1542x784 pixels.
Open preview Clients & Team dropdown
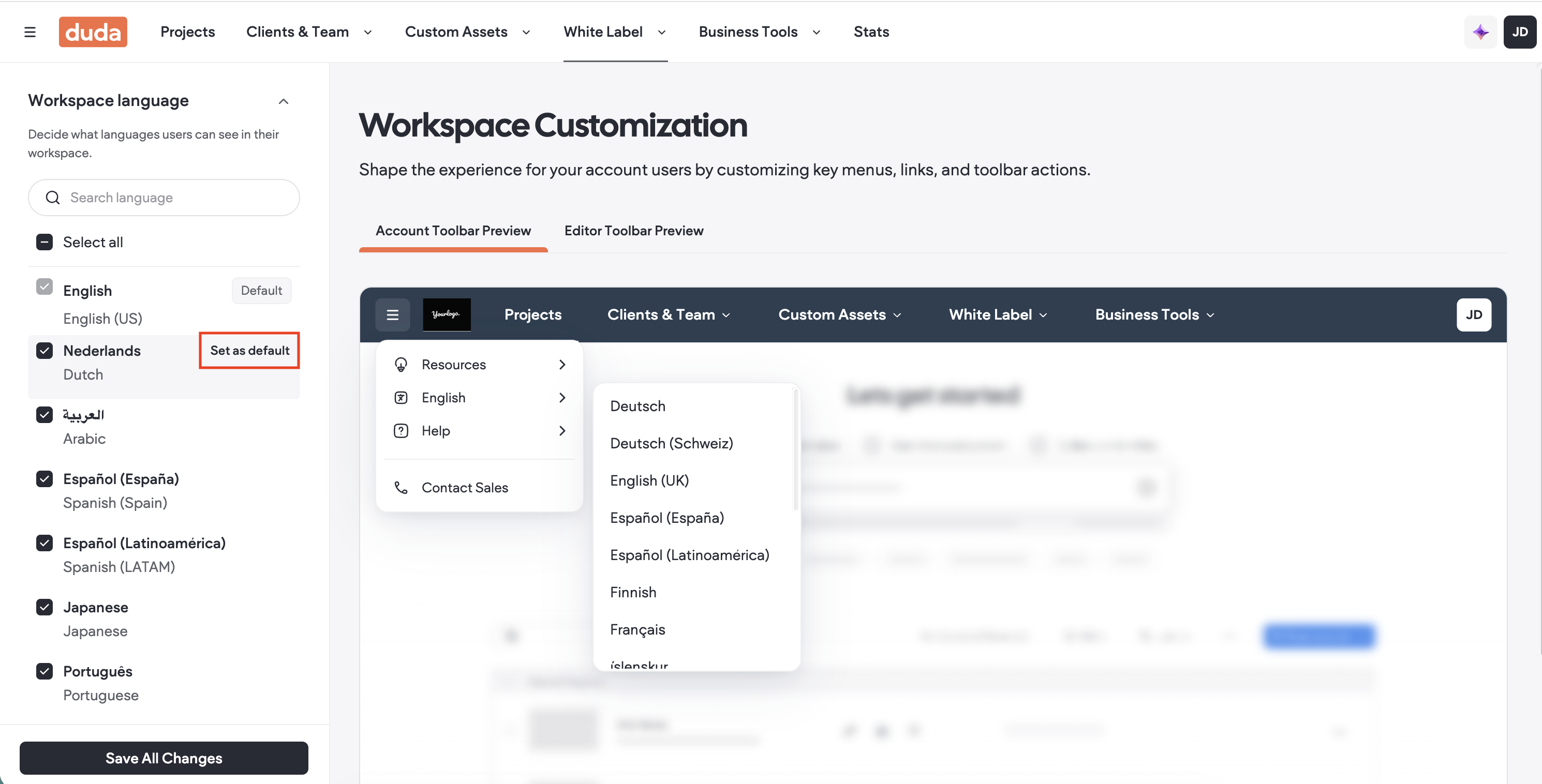click(x=669, y=315)
